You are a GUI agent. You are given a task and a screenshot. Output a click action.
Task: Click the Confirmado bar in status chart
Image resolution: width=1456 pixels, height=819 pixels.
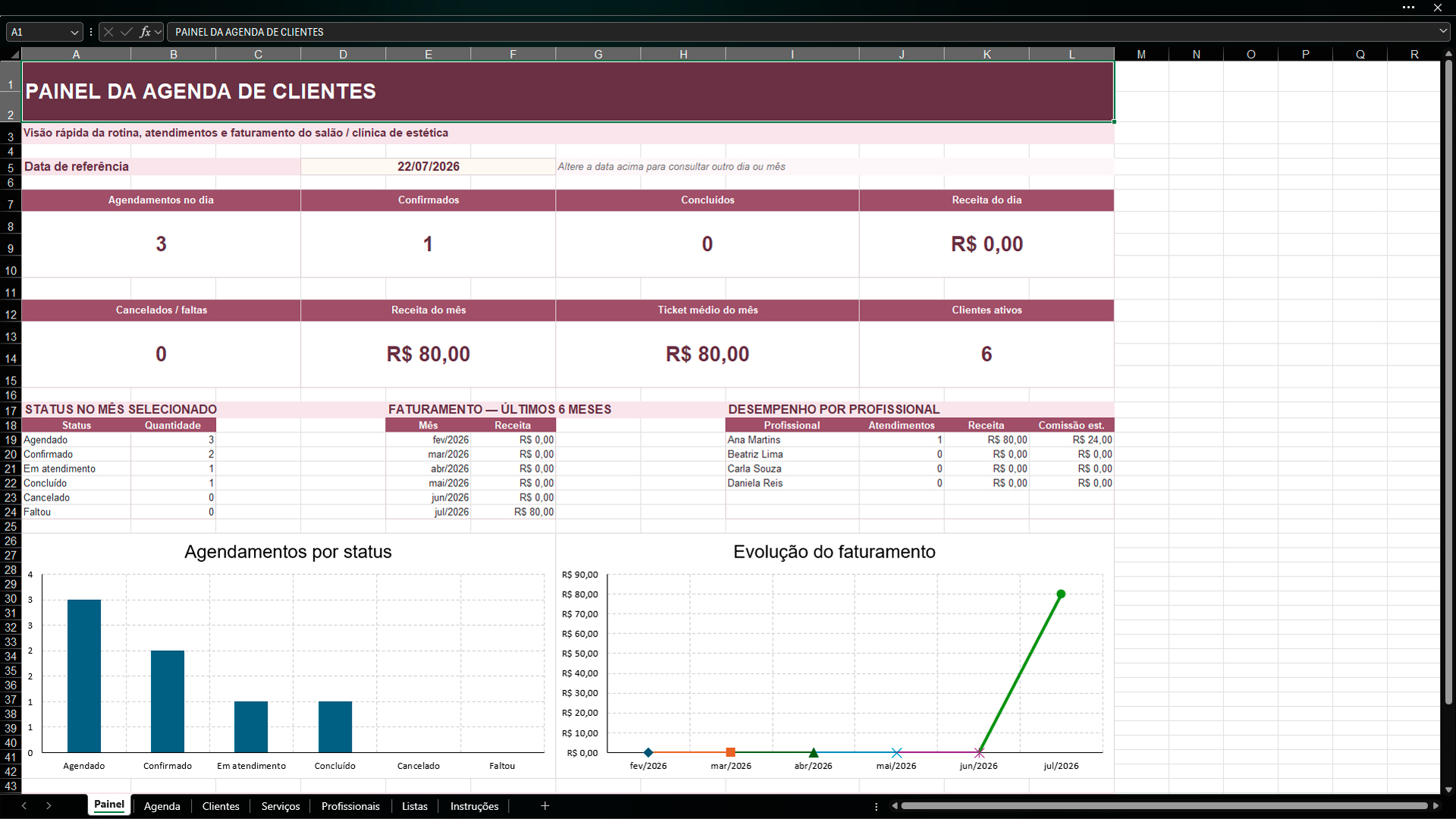pyautogui.click(x=168, y=701)
